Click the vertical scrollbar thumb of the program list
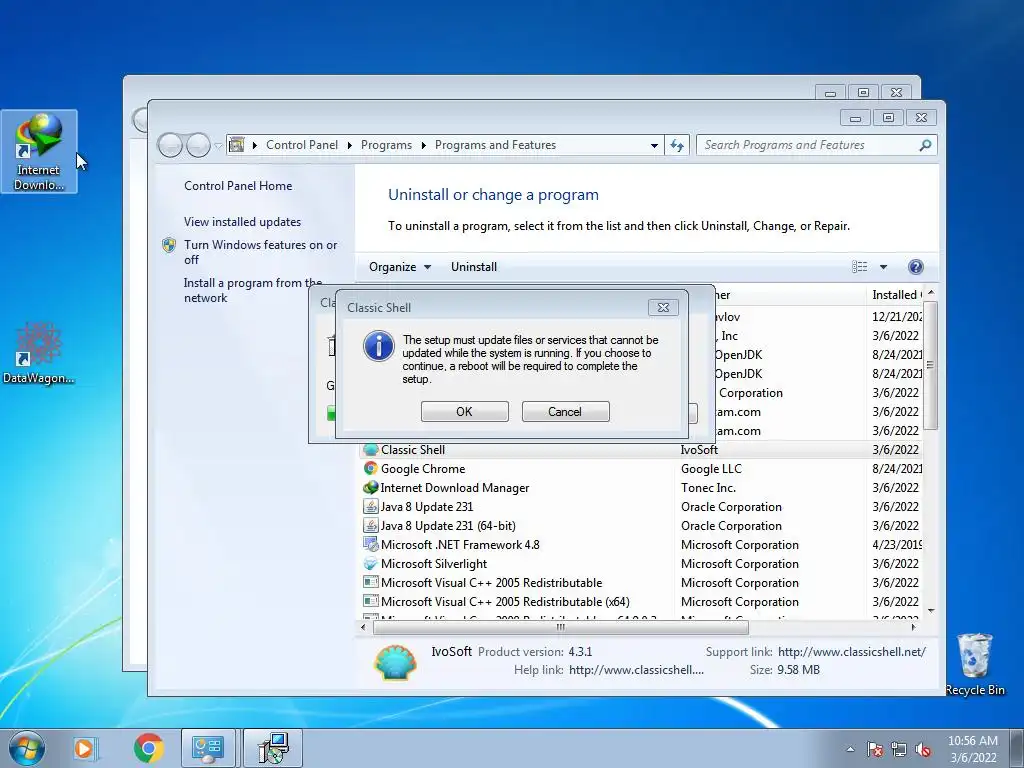The width and height of the screenshot is (1024, 768). [x=931, y=365]
